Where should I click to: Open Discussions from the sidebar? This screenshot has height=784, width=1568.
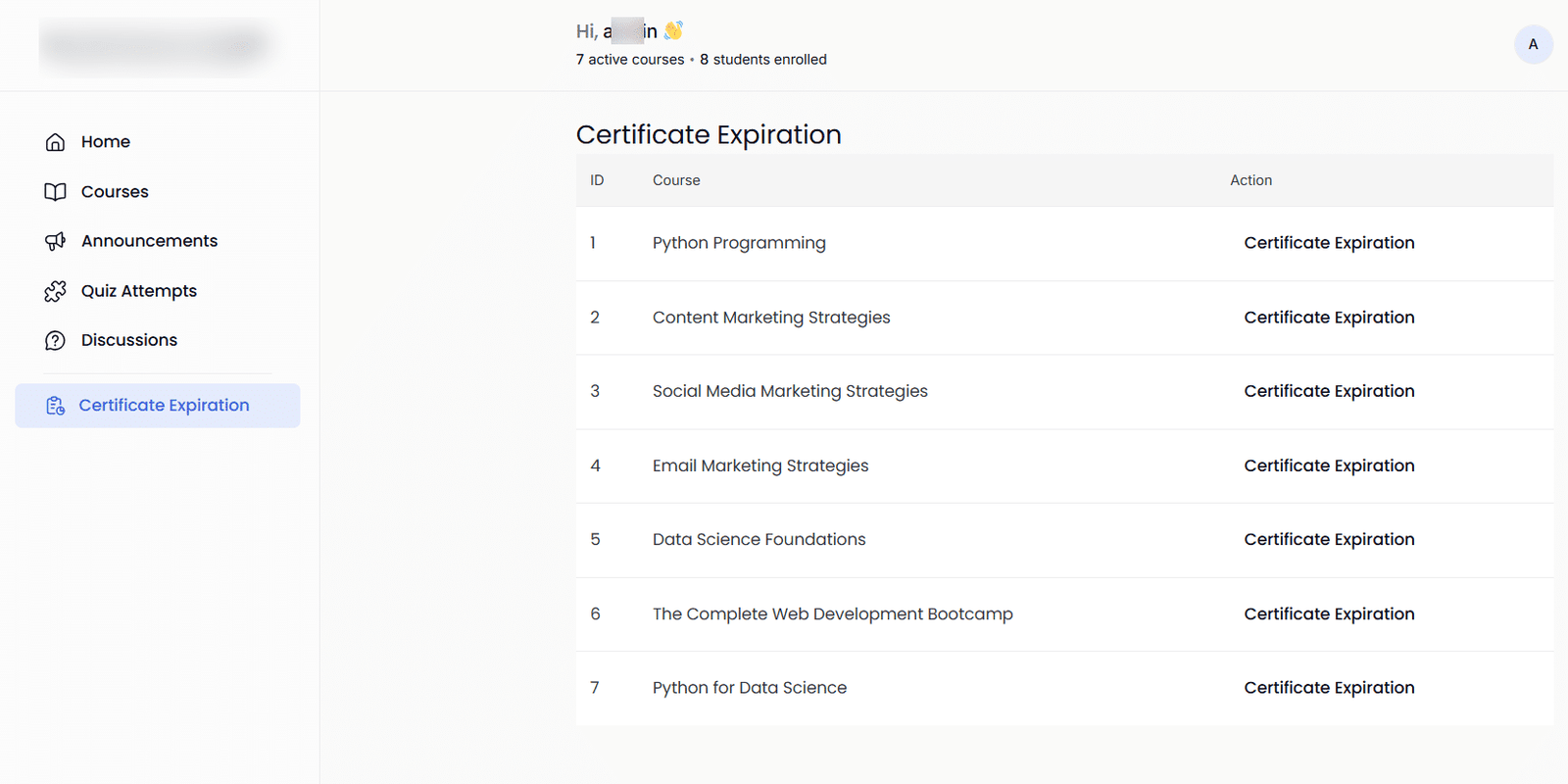click(128, 340)
